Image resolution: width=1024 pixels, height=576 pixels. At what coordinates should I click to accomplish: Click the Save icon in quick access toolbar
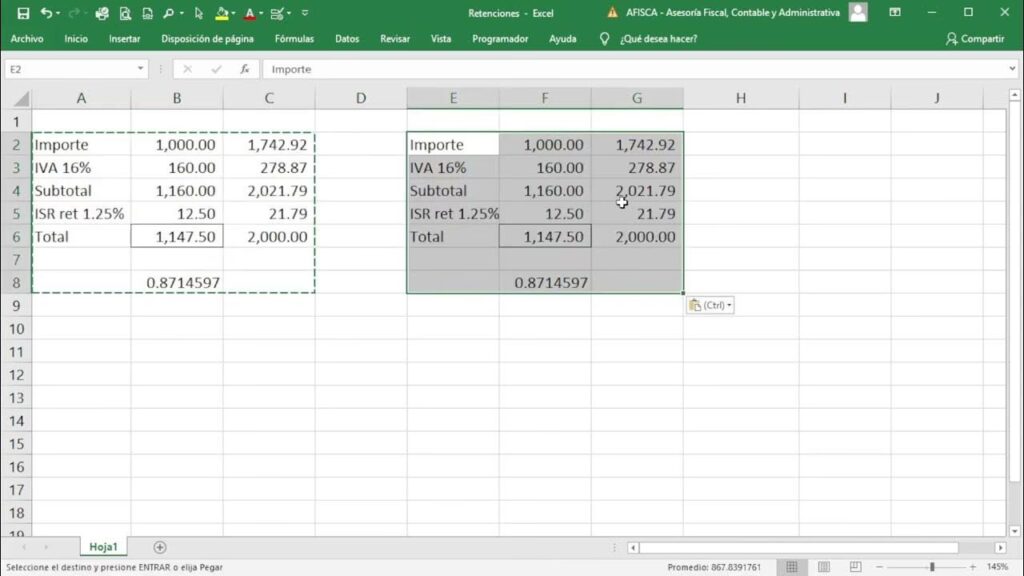tap(21, 13)
